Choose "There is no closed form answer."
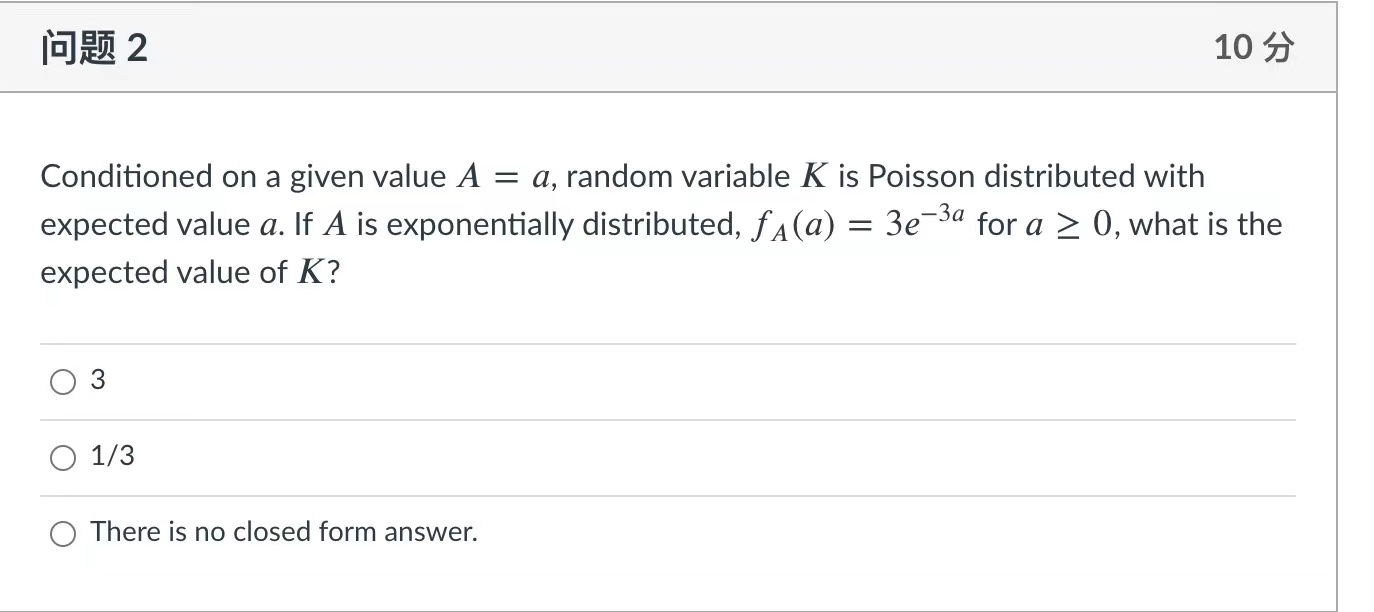This screenshot has width=1374, height=612. [x=63, y=533]
